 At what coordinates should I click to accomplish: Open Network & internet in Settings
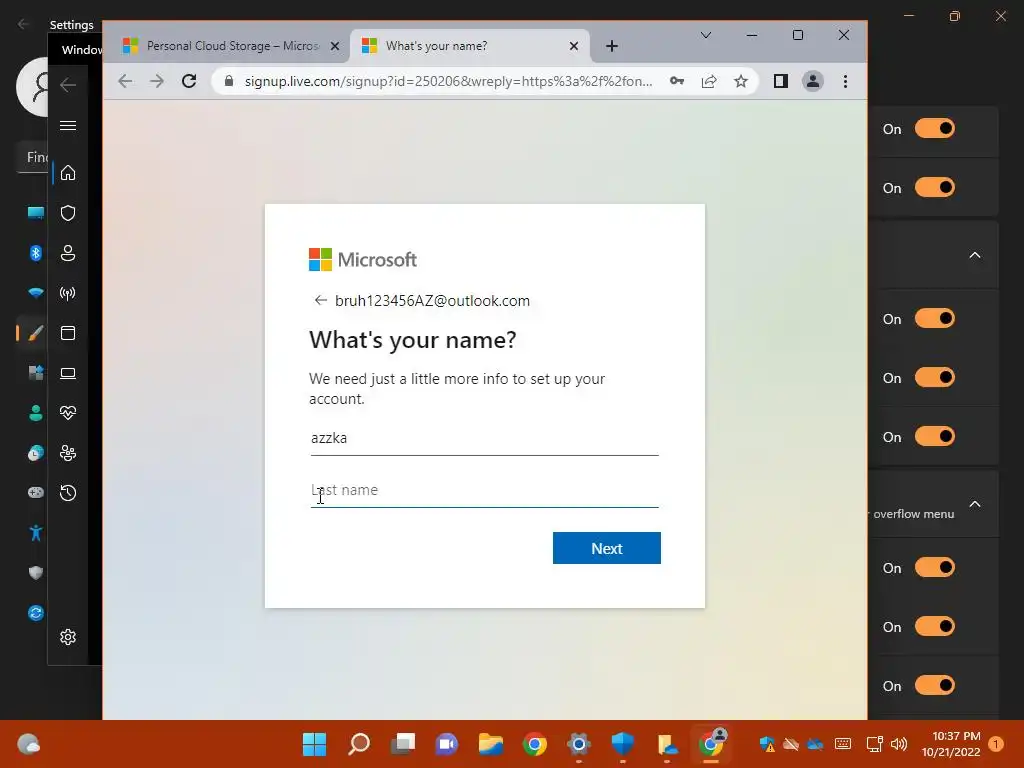[x=35, y=293]
